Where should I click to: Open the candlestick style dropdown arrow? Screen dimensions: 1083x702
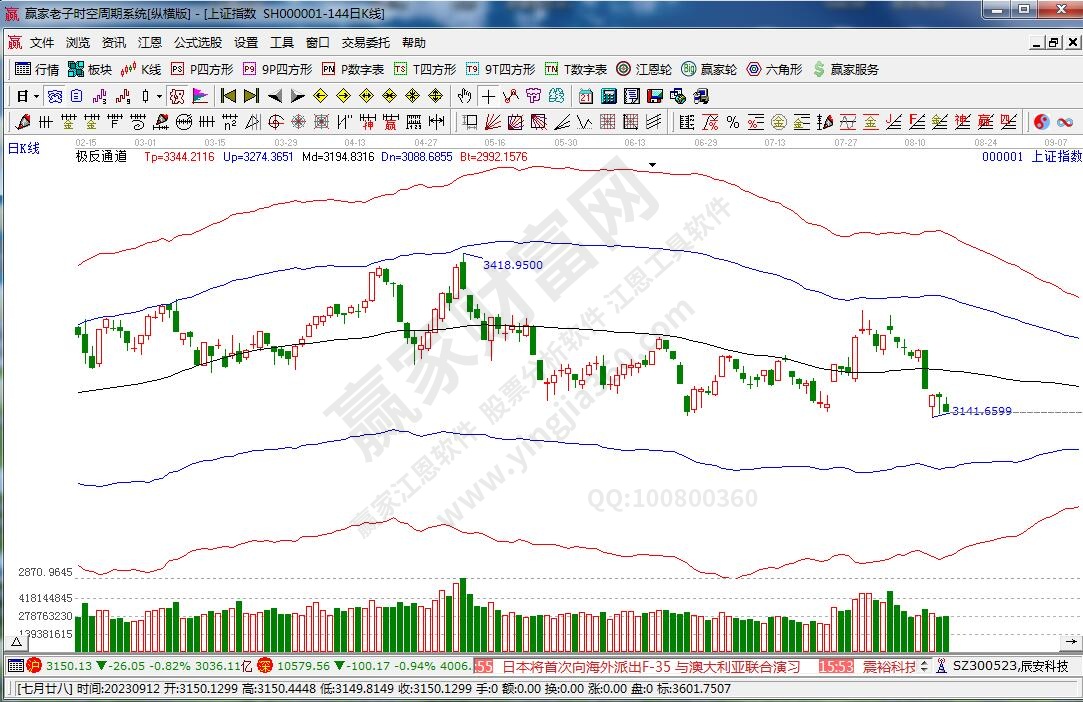(160, 96)
